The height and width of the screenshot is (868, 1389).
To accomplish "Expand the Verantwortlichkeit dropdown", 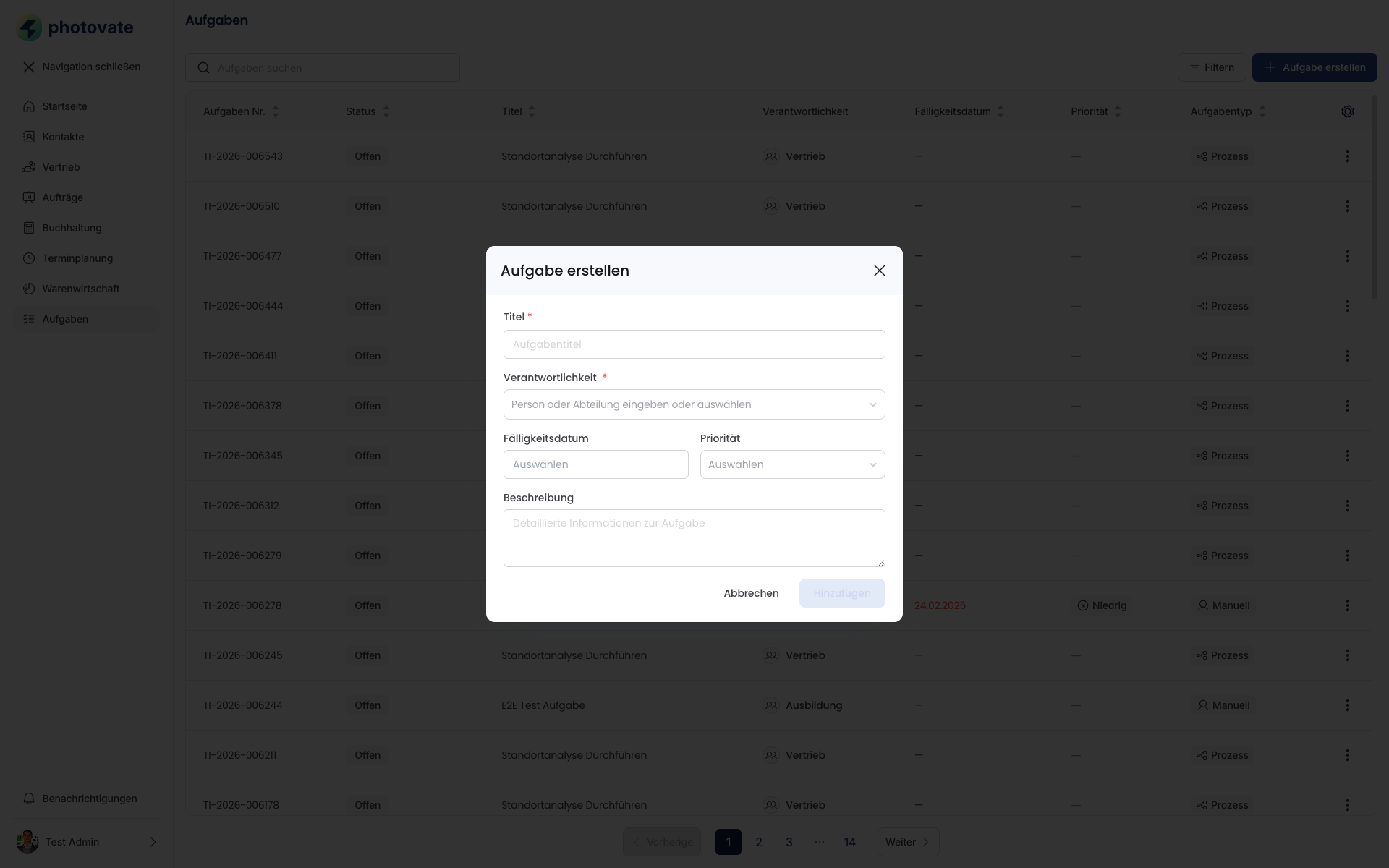I will 694,404.
